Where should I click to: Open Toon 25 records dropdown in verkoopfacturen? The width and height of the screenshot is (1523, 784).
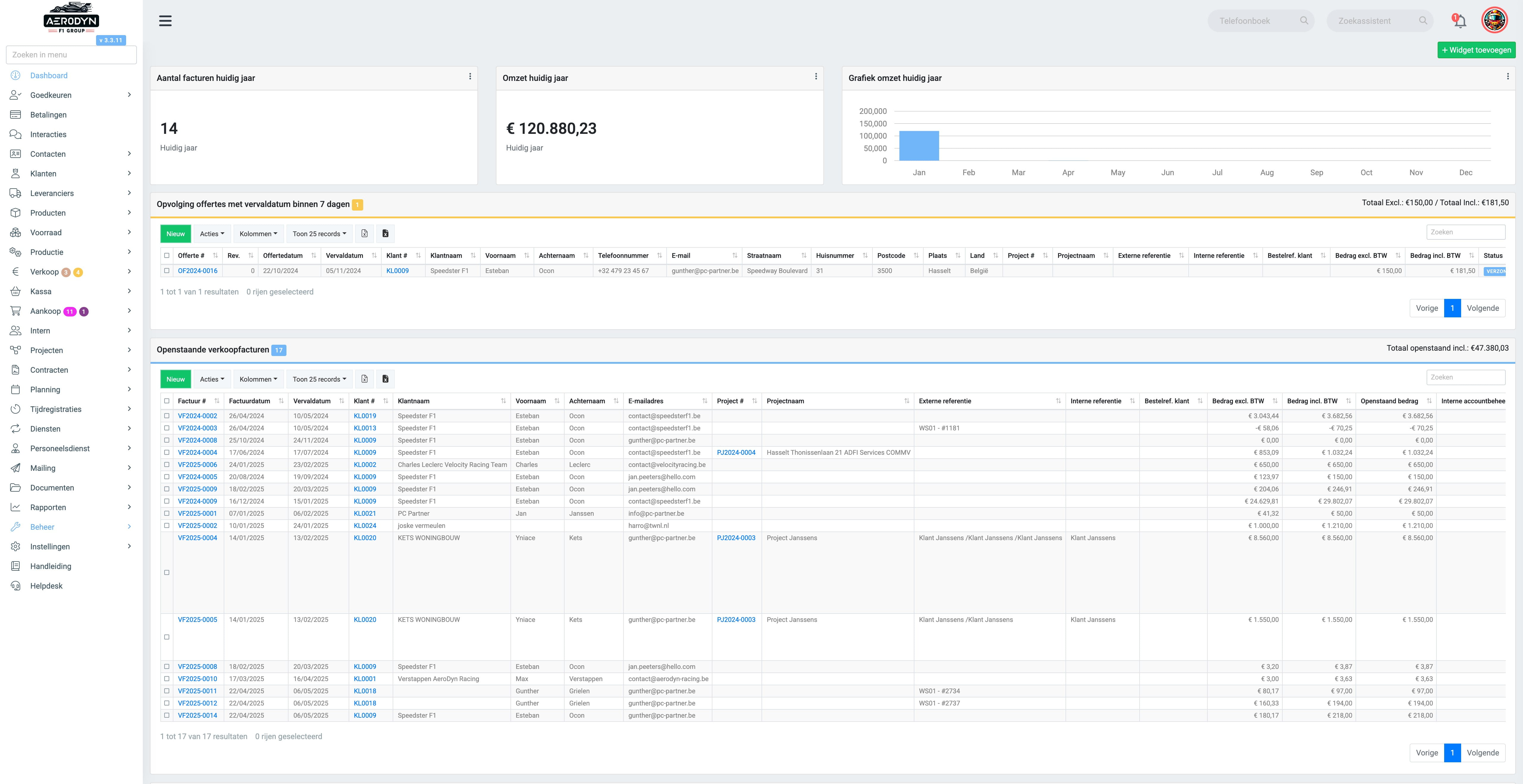(319, 379)
